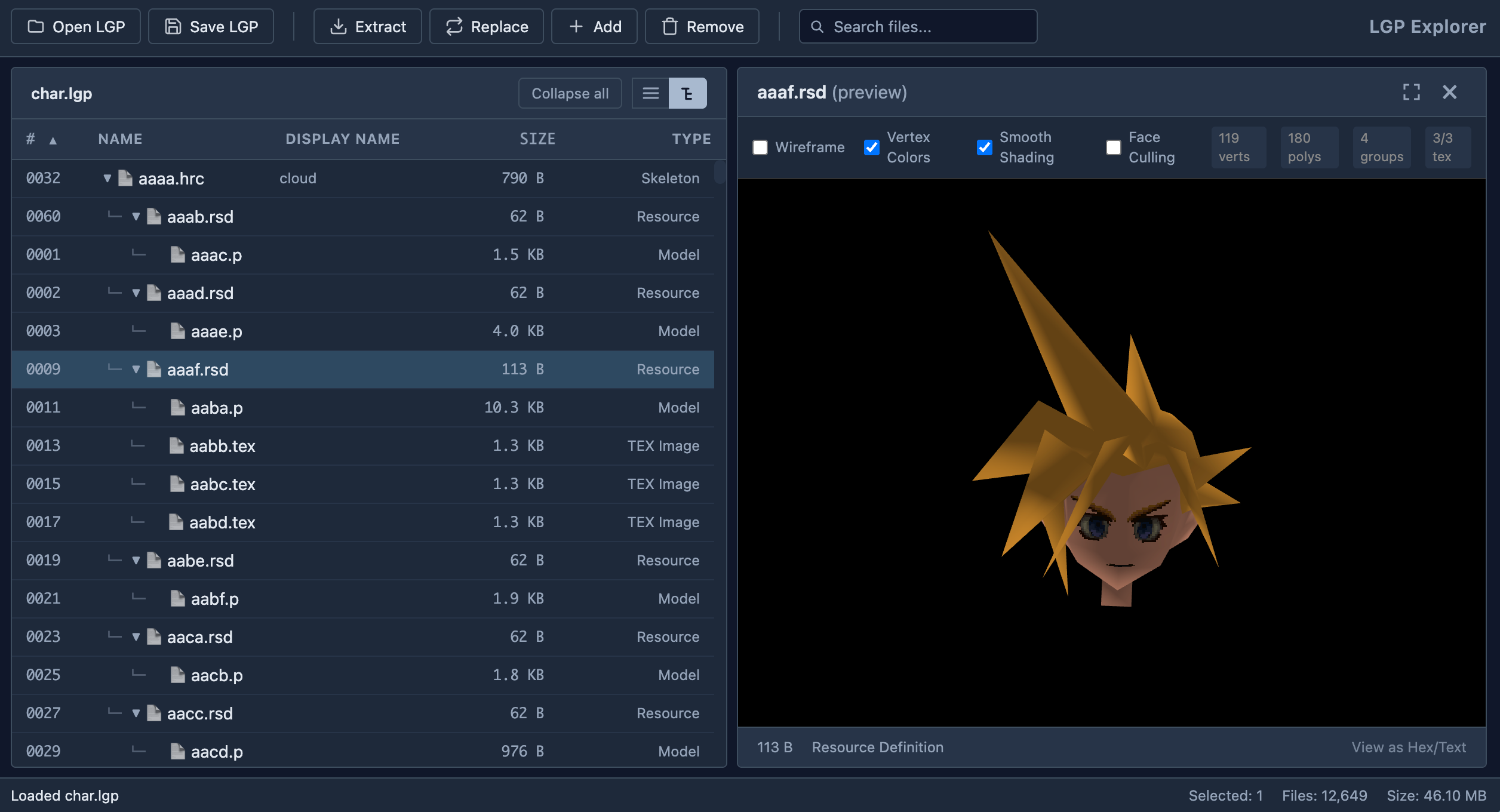Select the aacb.p file name
The width and height of the screenshot is (1500, 812).
click(217, 675)
